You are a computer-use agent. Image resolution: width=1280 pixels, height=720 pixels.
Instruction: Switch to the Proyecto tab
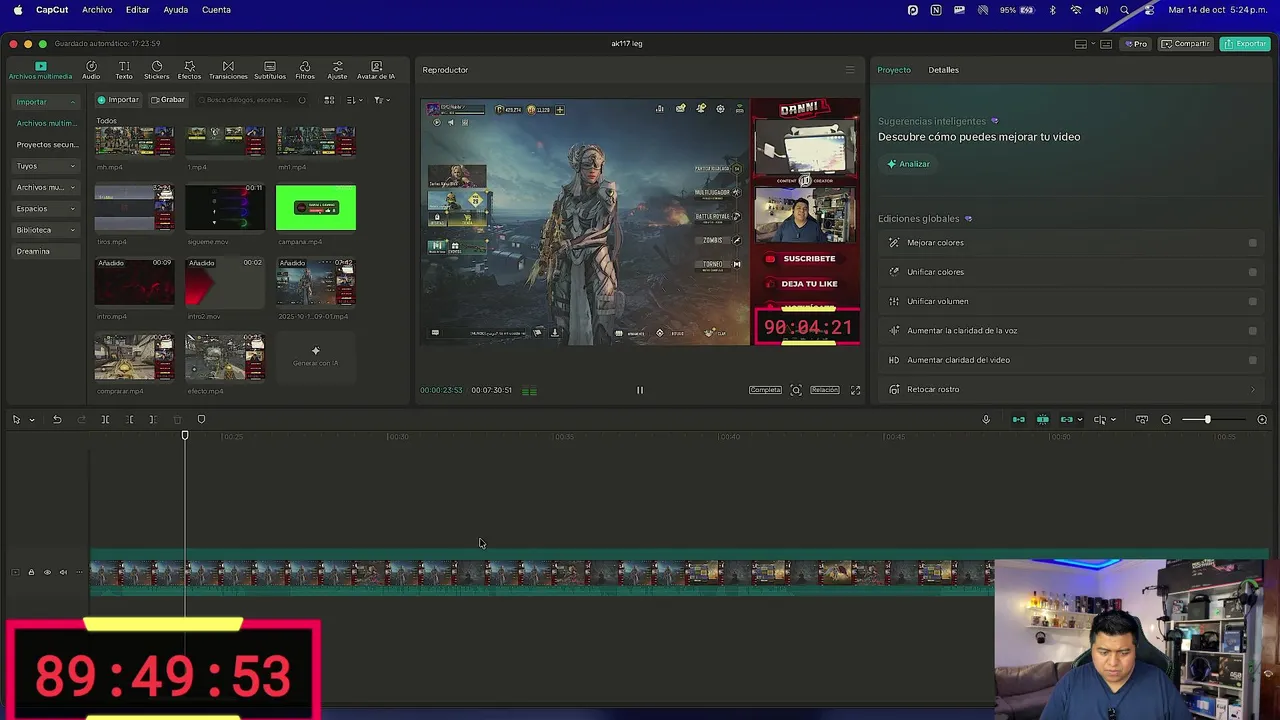coord(894,70)
